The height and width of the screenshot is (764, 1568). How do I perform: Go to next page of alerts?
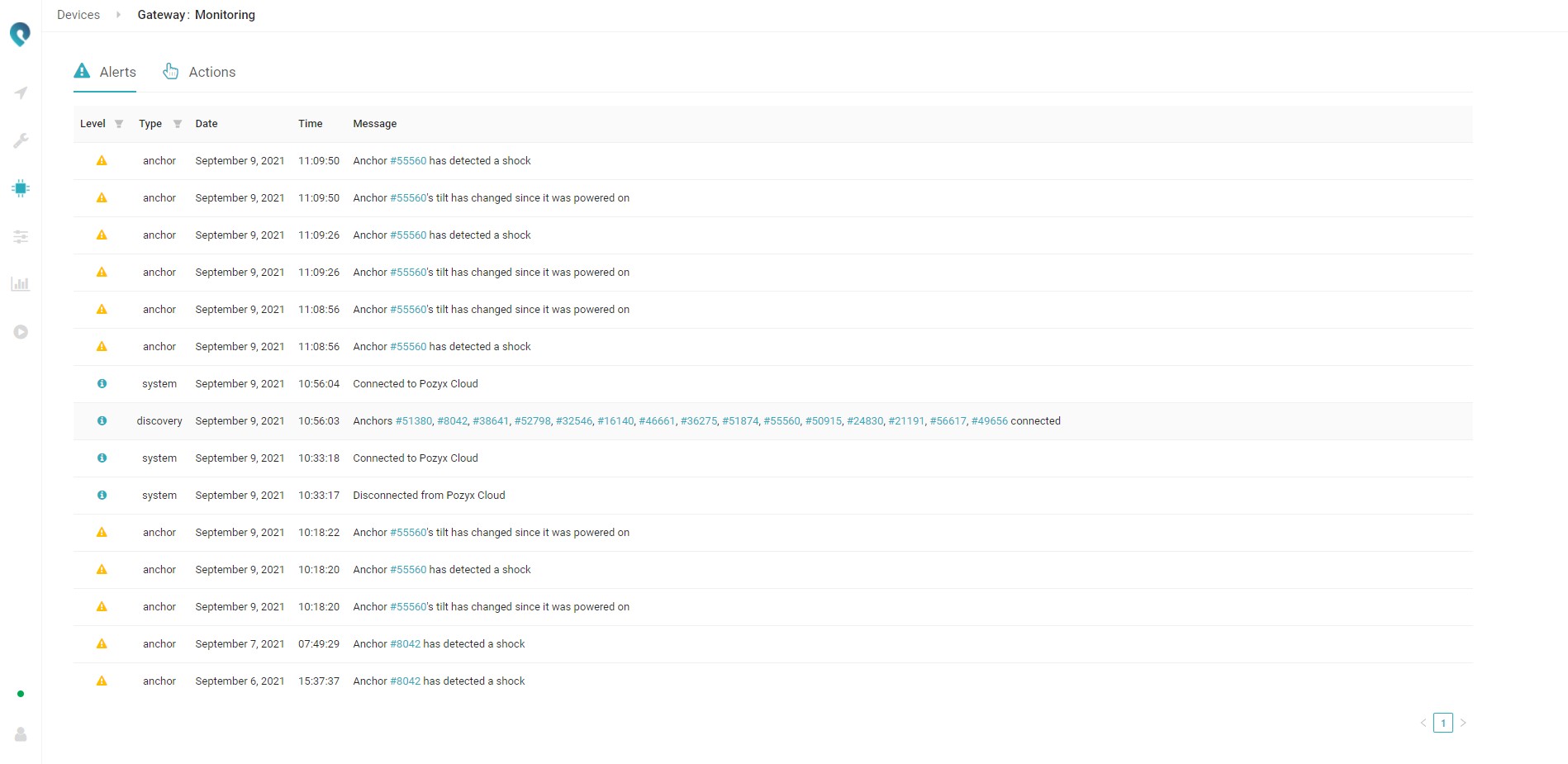(1463, 723)
